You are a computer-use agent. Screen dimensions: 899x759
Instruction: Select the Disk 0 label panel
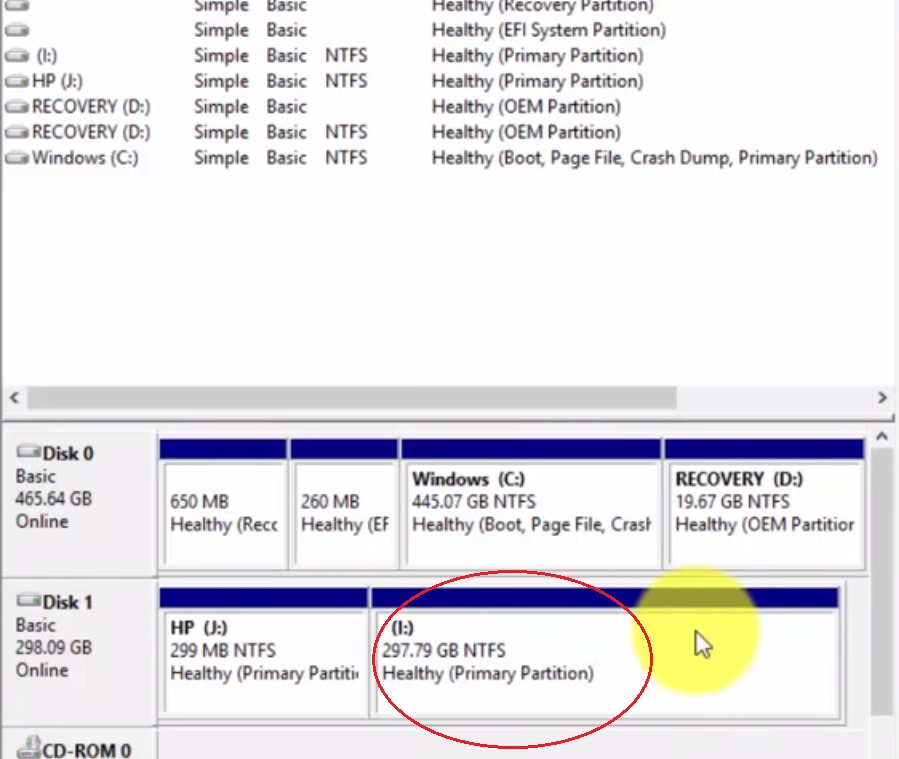pyautogui.click(x=79, y=504)
